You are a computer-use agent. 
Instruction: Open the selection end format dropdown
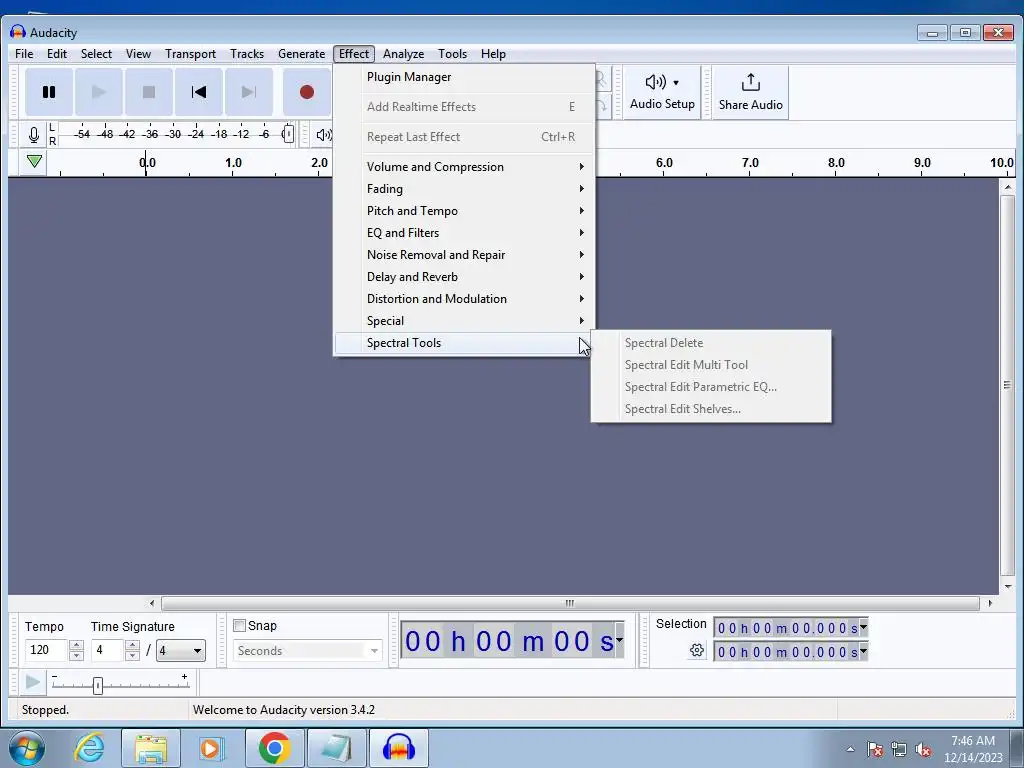tap(863, 651)
